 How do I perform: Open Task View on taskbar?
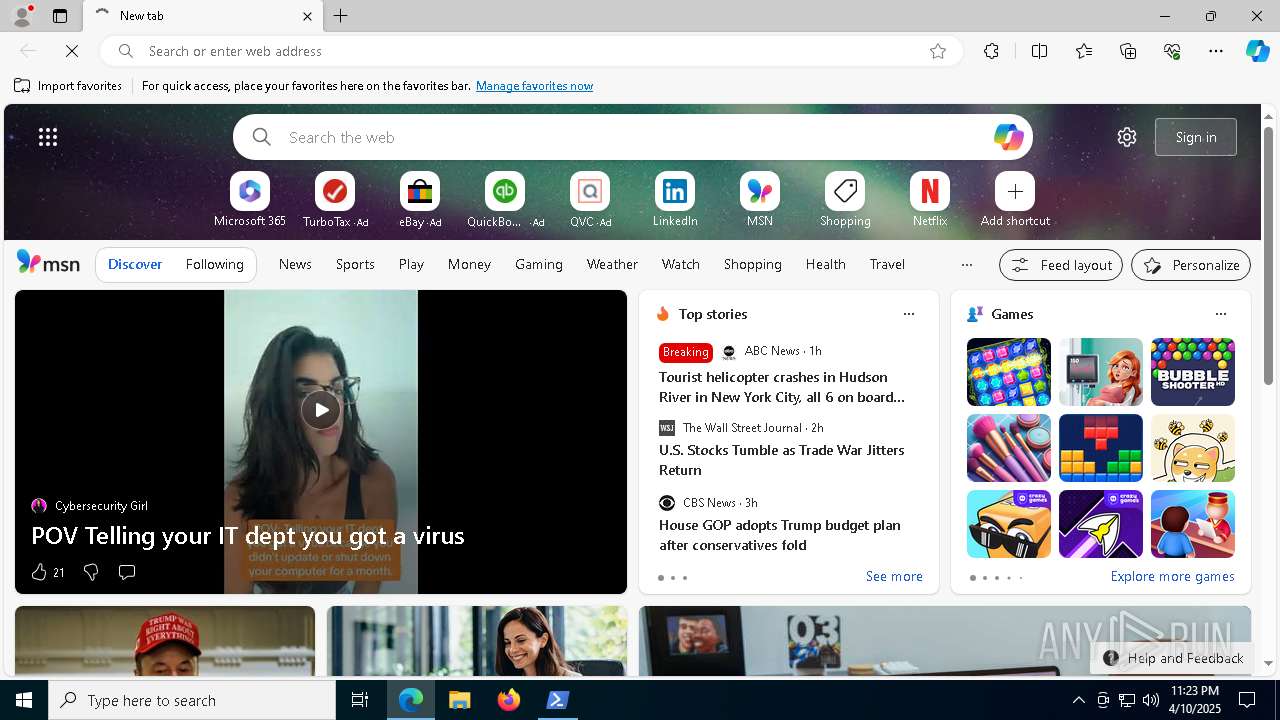click(x=360, y=700)
